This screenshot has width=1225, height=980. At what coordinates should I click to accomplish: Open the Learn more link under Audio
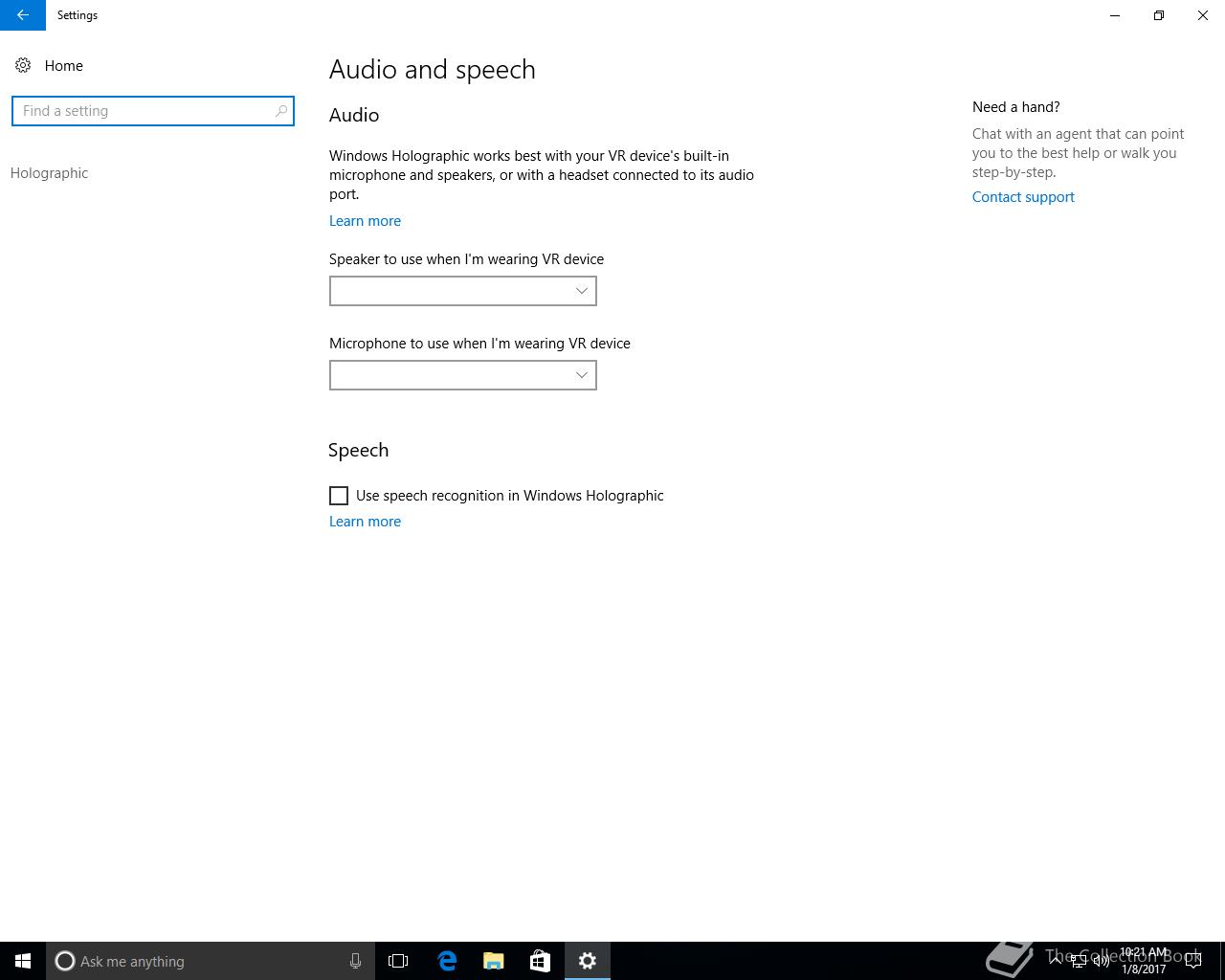(365, 221)
